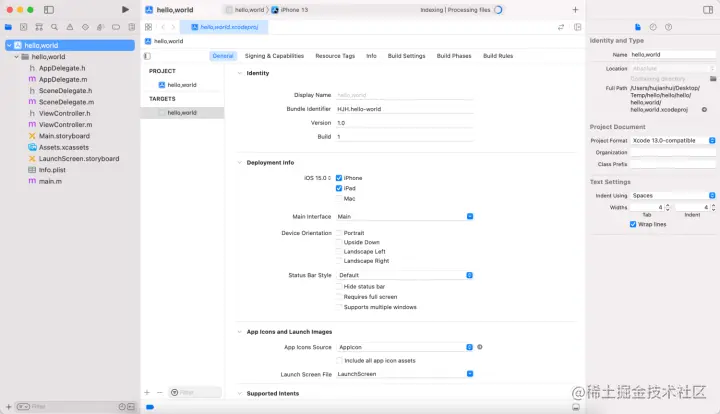This screenshot has width=720, height=414.
Task: Check the Upside Down orientation
Action: (339, 242)
